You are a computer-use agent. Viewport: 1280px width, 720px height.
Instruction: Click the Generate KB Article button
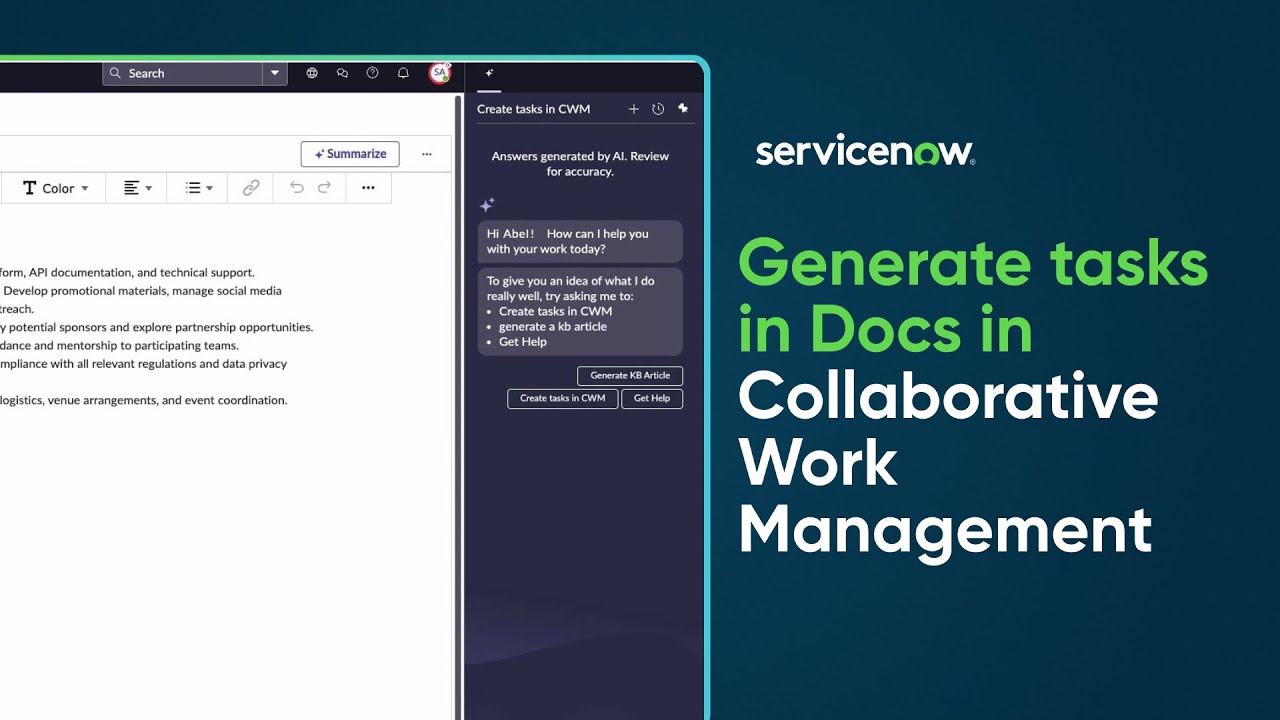click(630, 375)
